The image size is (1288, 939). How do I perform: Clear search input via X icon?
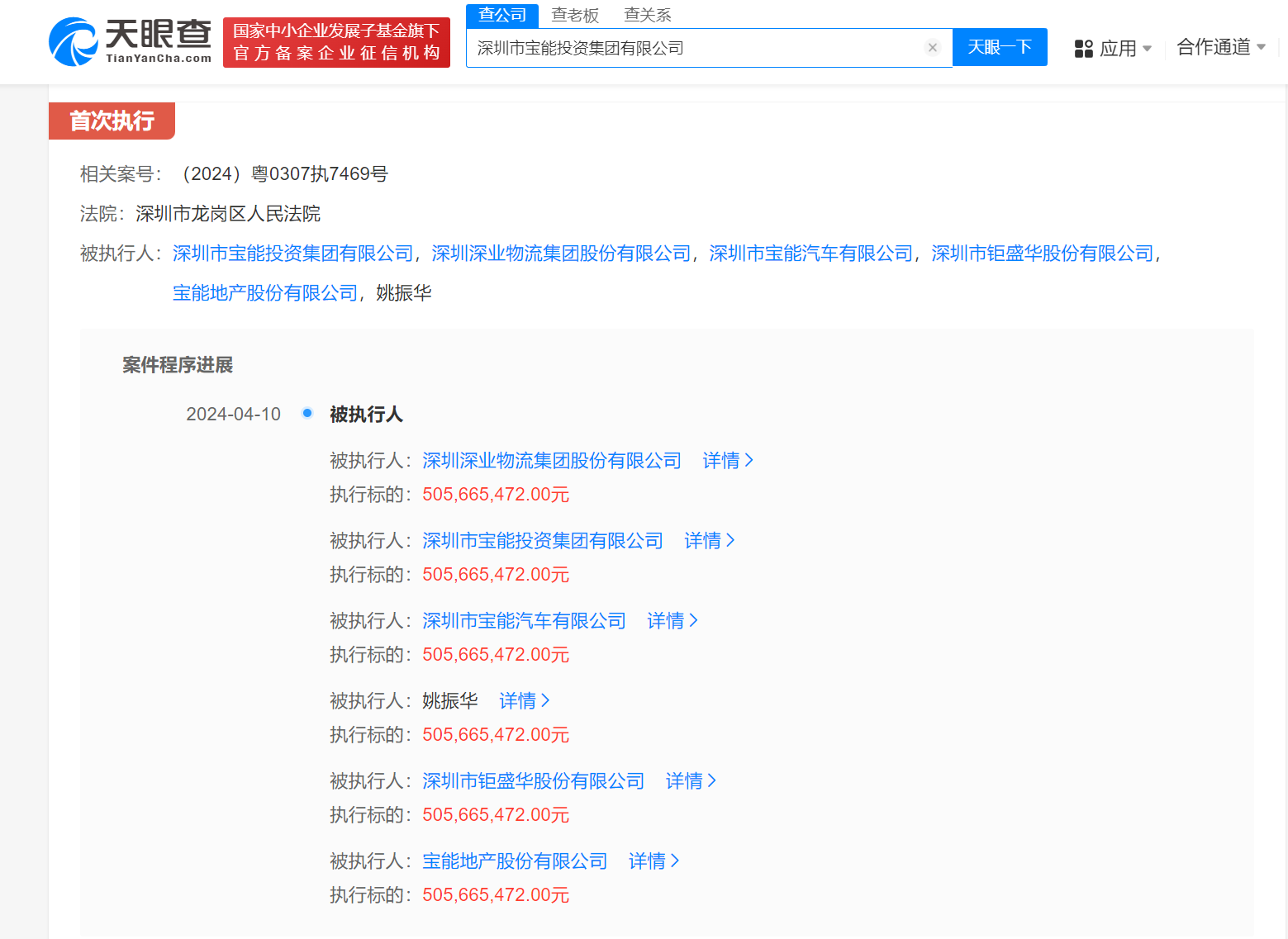pyautogui.click(x=933, y=47)
